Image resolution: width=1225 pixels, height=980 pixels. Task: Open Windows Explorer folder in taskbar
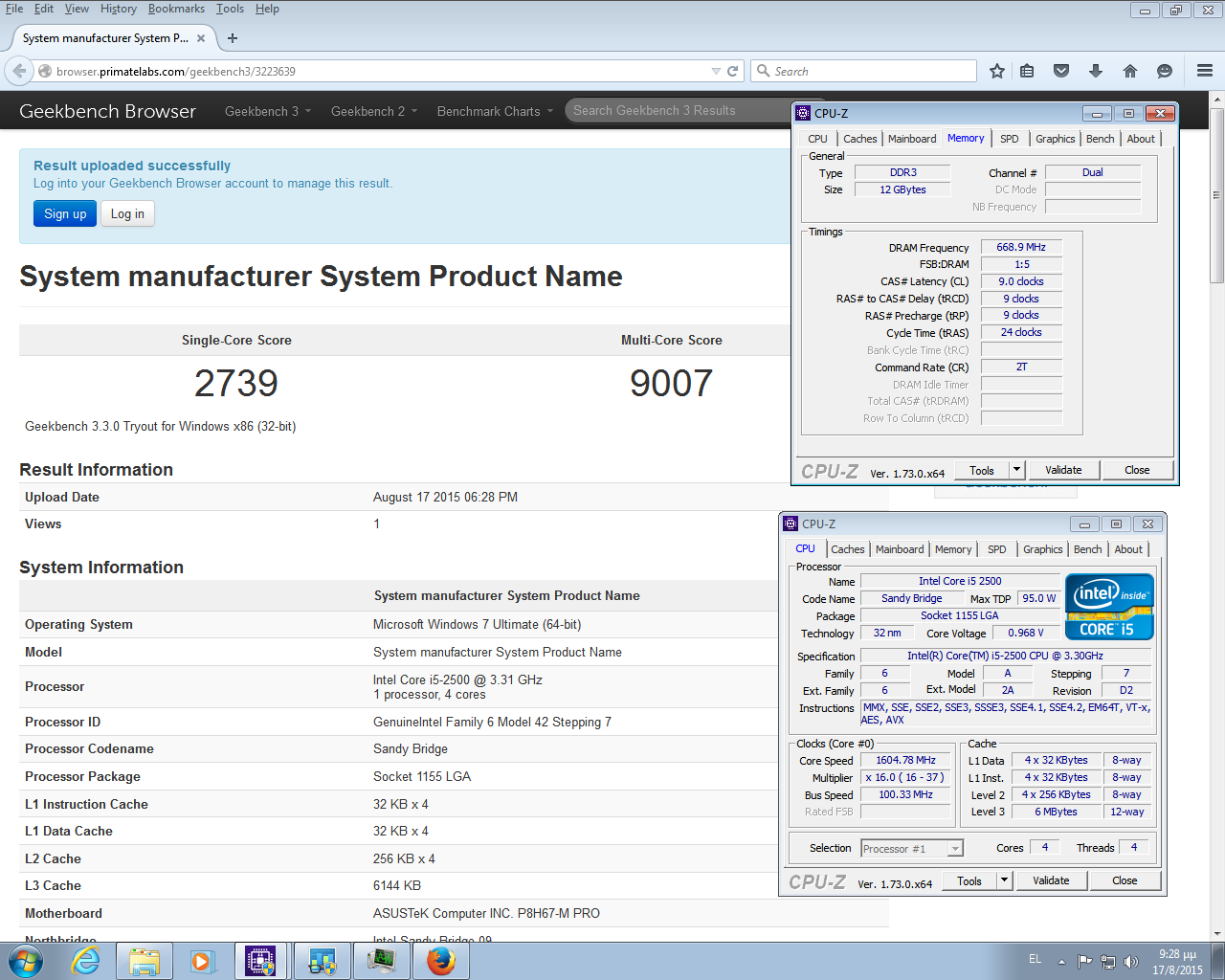(145, 961)
